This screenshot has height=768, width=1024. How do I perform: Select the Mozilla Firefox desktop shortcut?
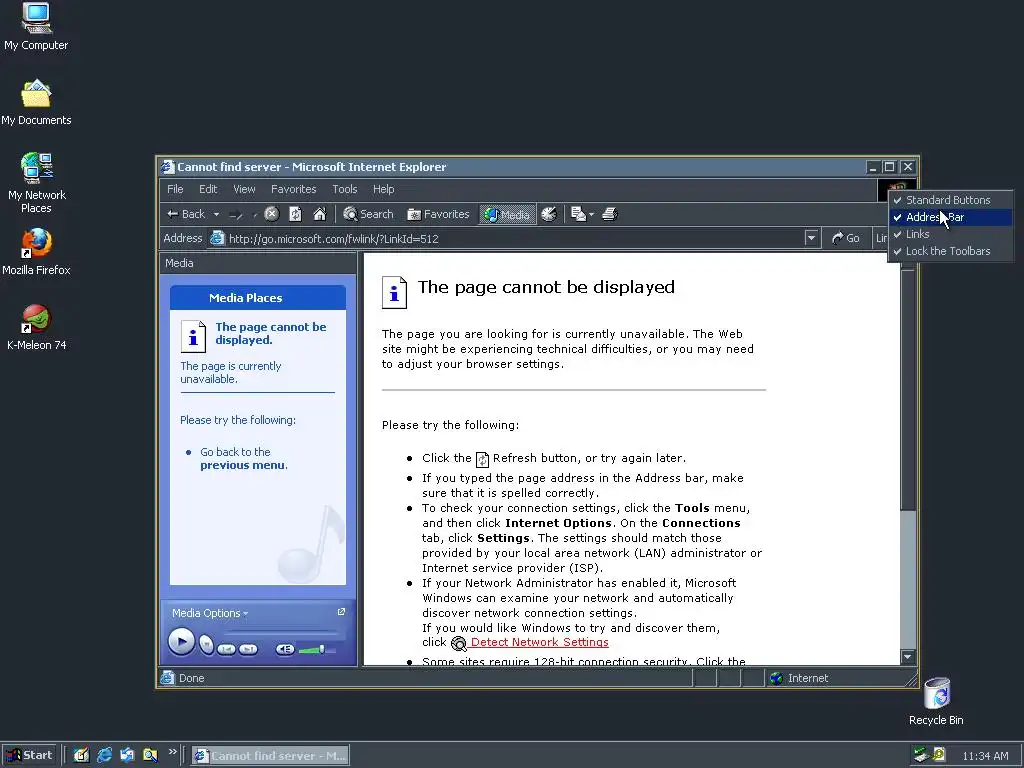click(36, 252)
